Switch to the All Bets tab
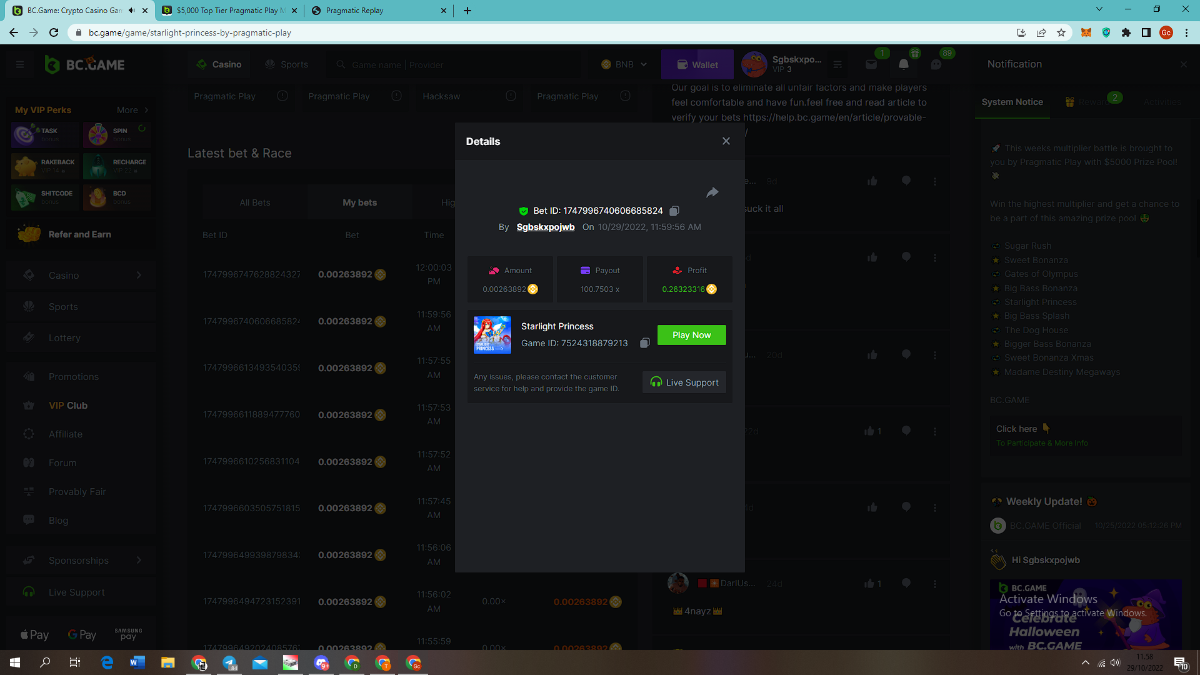This screenshot has width=1200, height=675. click(x=255, y=202)
